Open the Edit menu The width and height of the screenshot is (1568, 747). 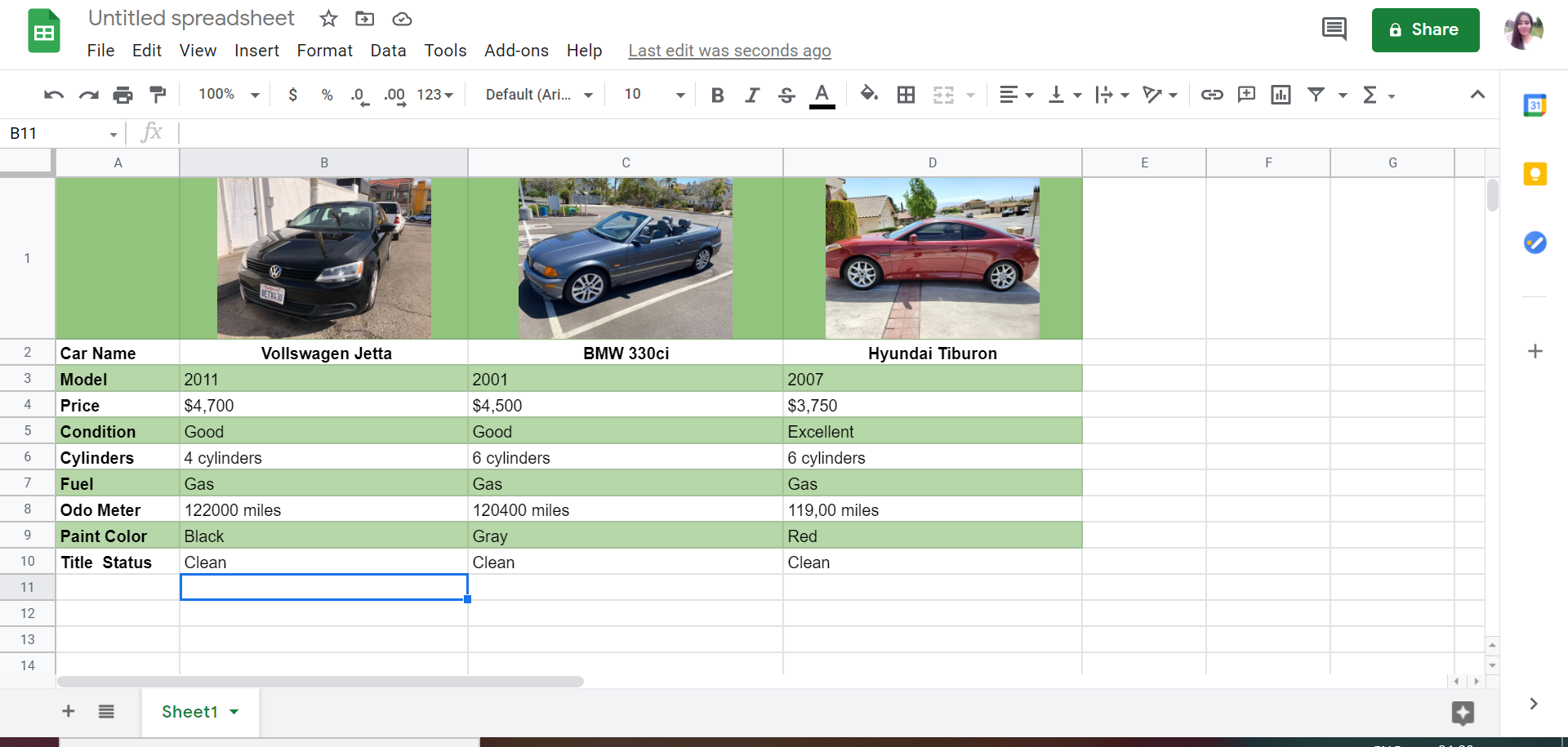[x=147, y=51]
